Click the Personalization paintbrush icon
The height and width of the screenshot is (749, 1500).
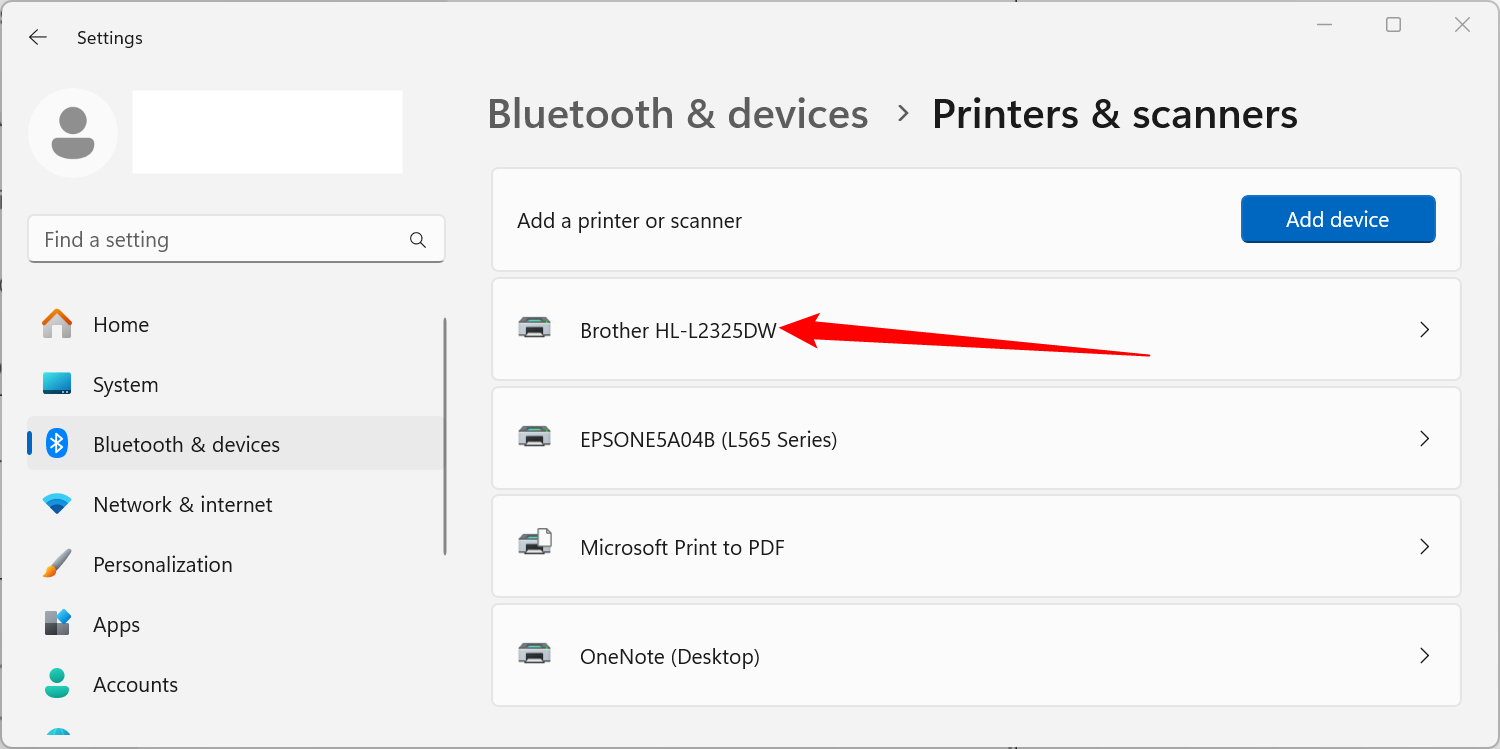(x=57, y=564)
